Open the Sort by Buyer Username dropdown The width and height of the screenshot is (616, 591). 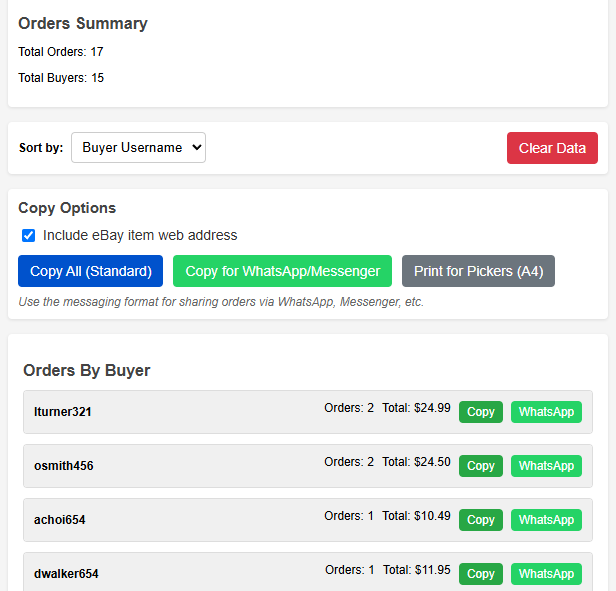(138, 148)
